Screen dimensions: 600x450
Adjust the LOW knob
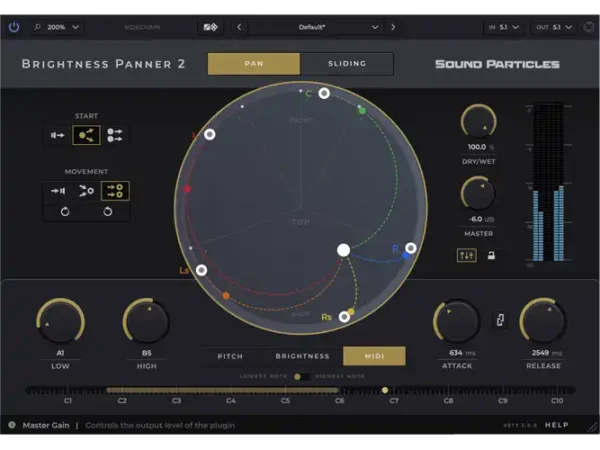[x=60, y=321]
